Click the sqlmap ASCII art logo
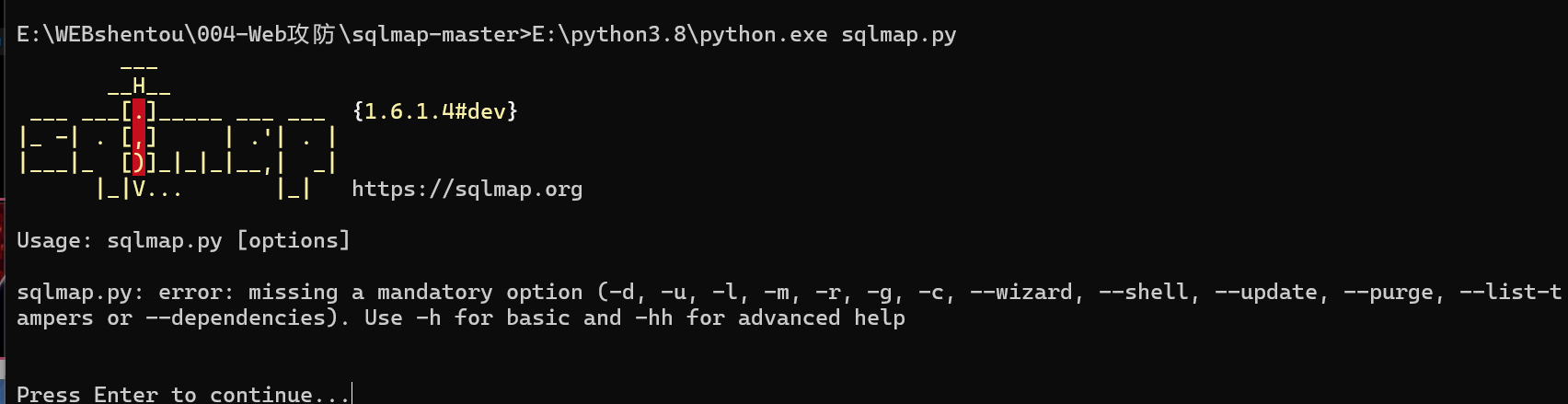Screen dimensions: 1568x404 point(178,130)
